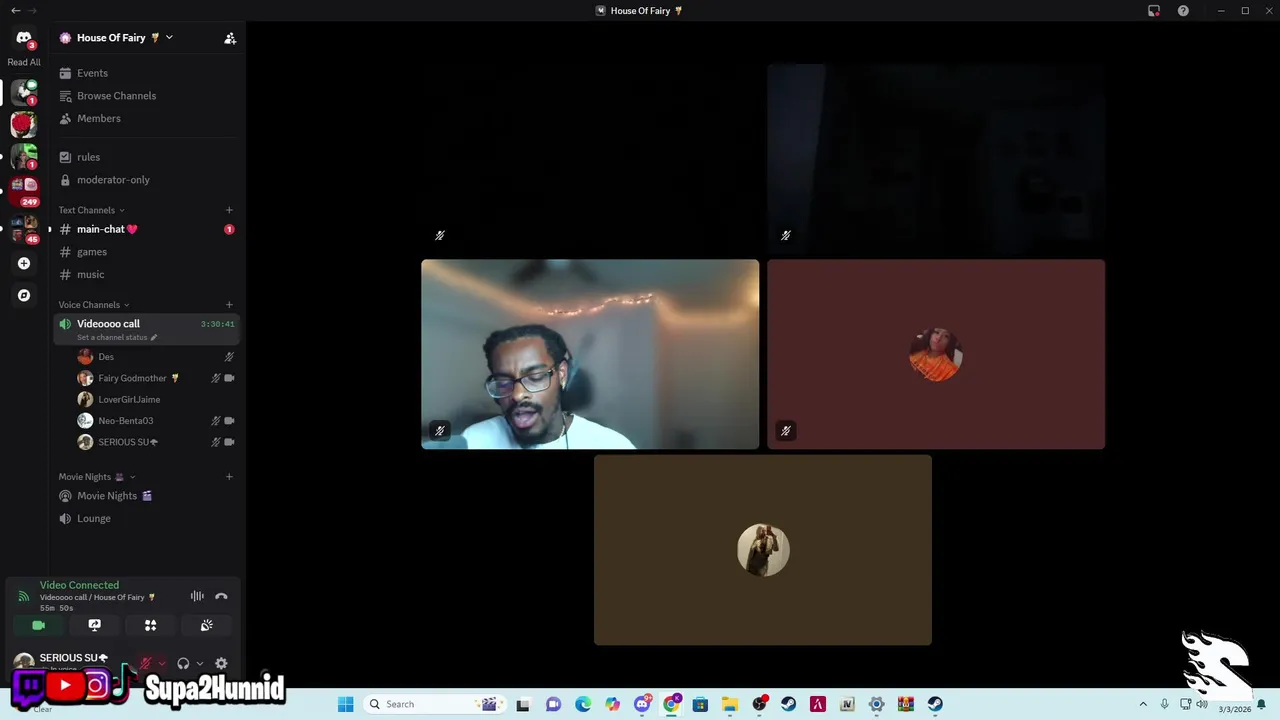The height and width of the screenshot is (720, 1280).
Task: Open the main-chat text channel
Action: [x=146, y=229]
